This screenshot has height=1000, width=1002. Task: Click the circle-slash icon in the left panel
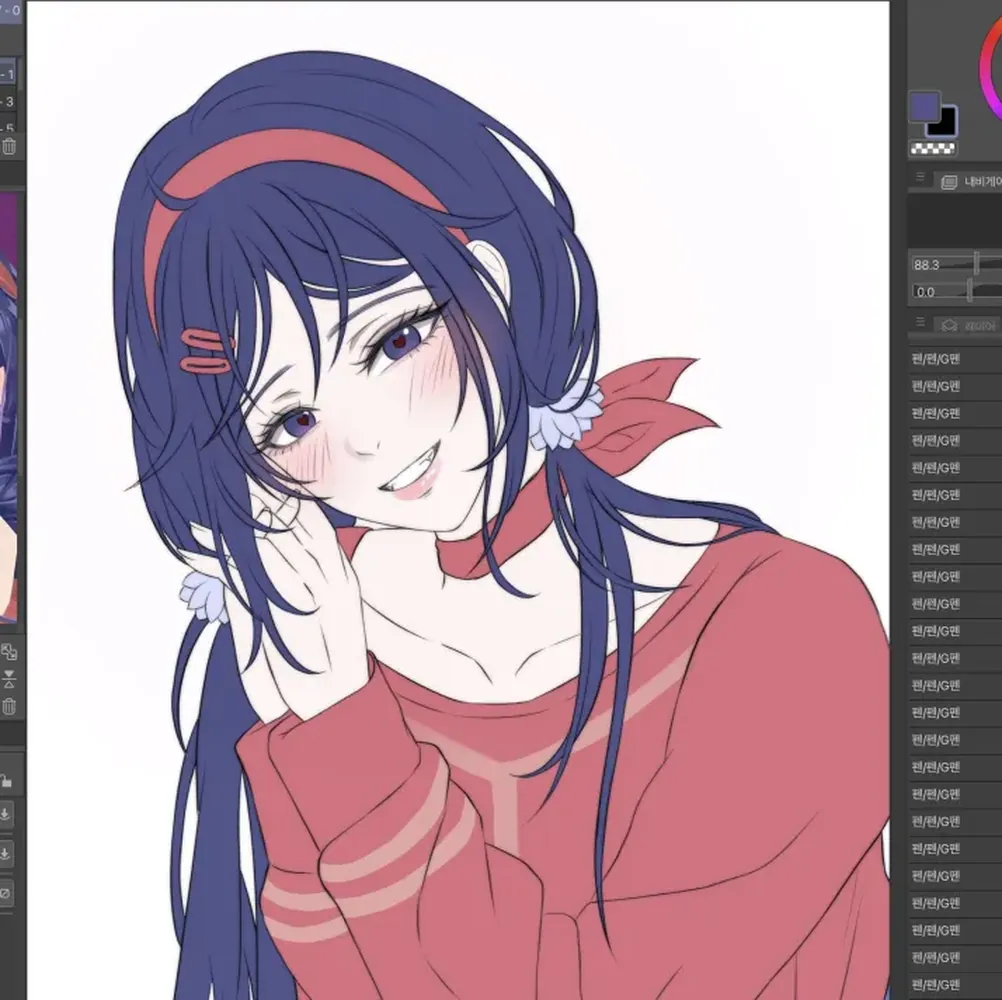click(x=5, y=893)
